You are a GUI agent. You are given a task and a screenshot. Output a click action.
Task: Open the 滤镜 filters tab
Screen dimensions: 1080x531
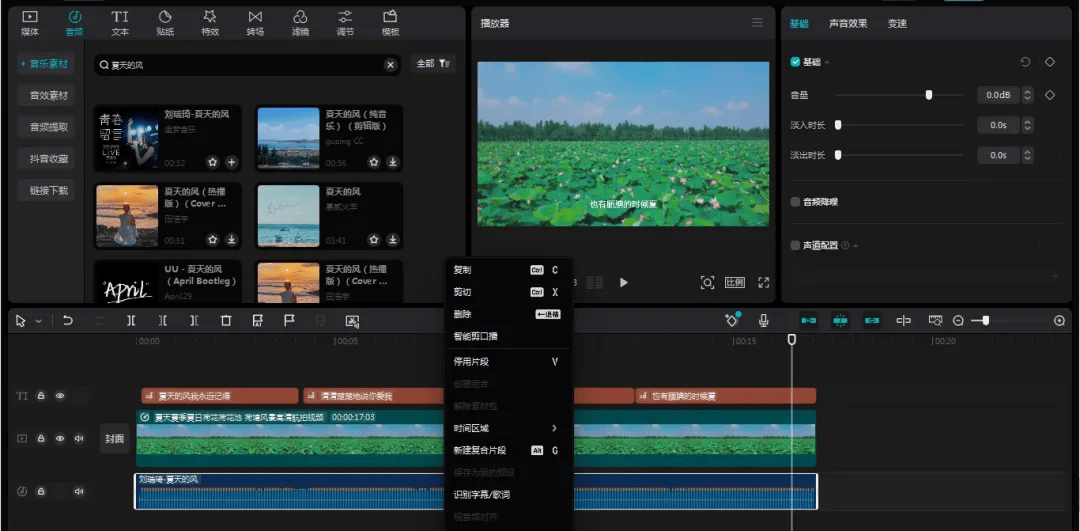point(300,23)
